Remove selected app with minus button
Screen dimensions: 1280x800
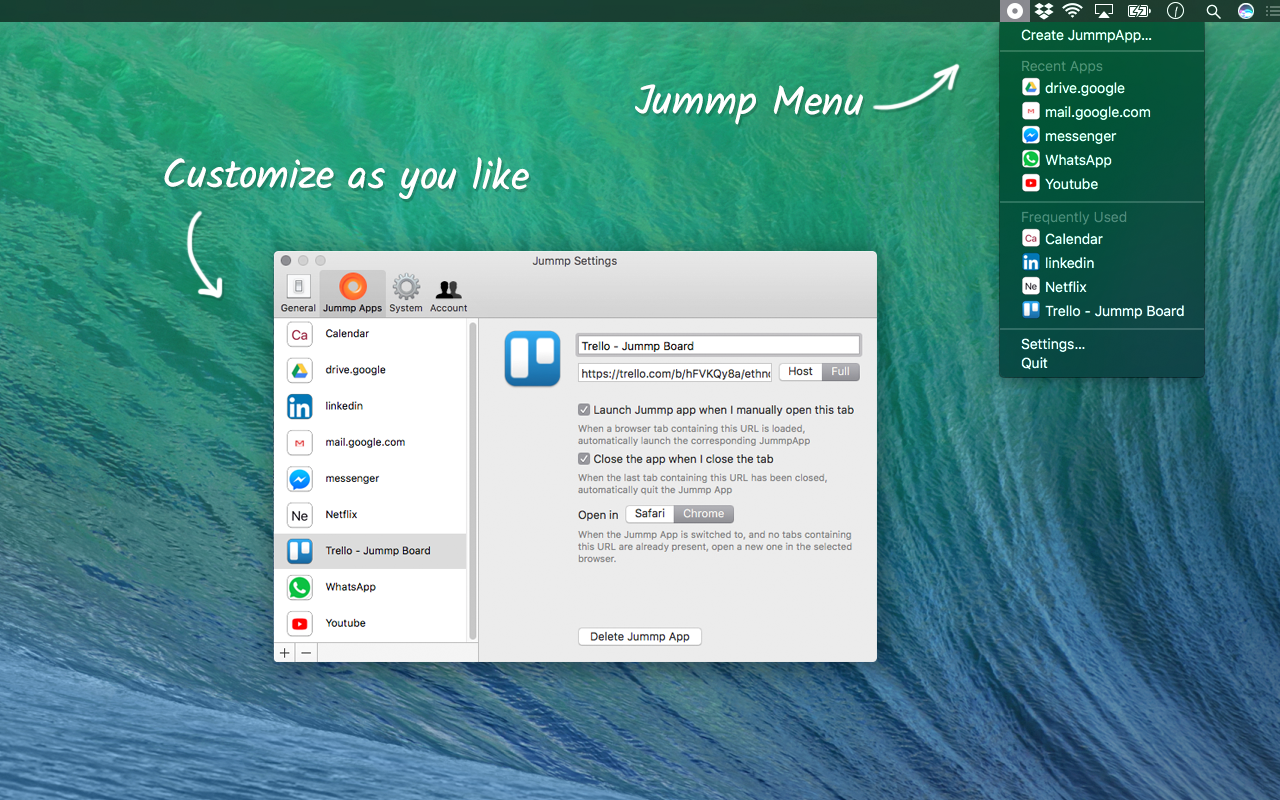pyautogui.click(x=306, y=653)
